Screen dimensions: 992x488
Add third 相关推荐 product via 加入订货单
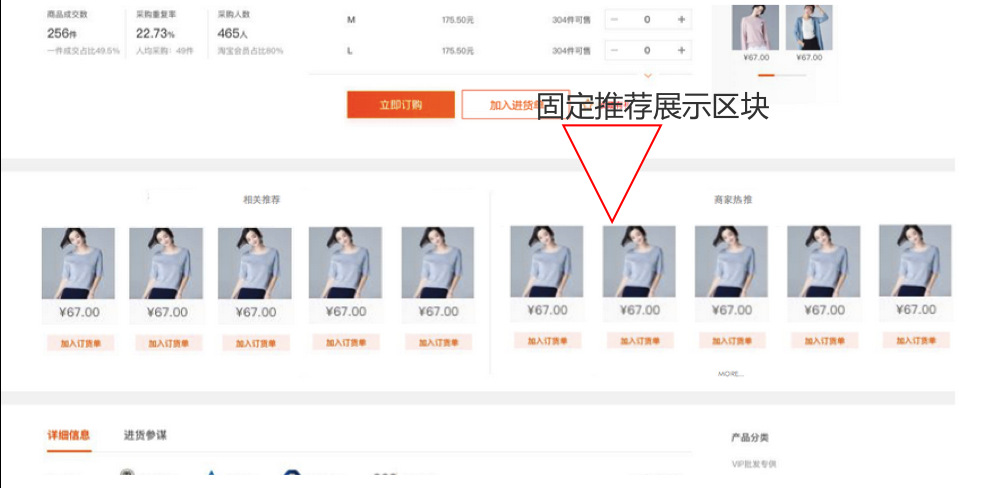(x=256, y=344)
